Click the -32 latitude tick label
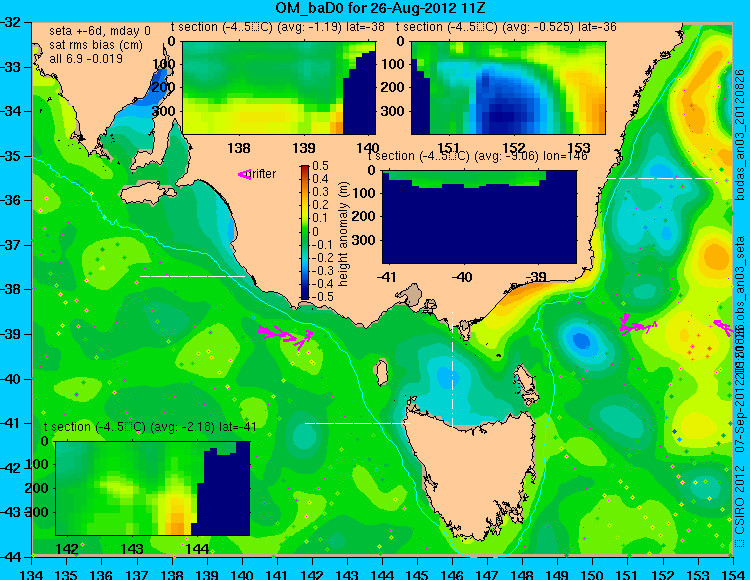 click(10, 22)
